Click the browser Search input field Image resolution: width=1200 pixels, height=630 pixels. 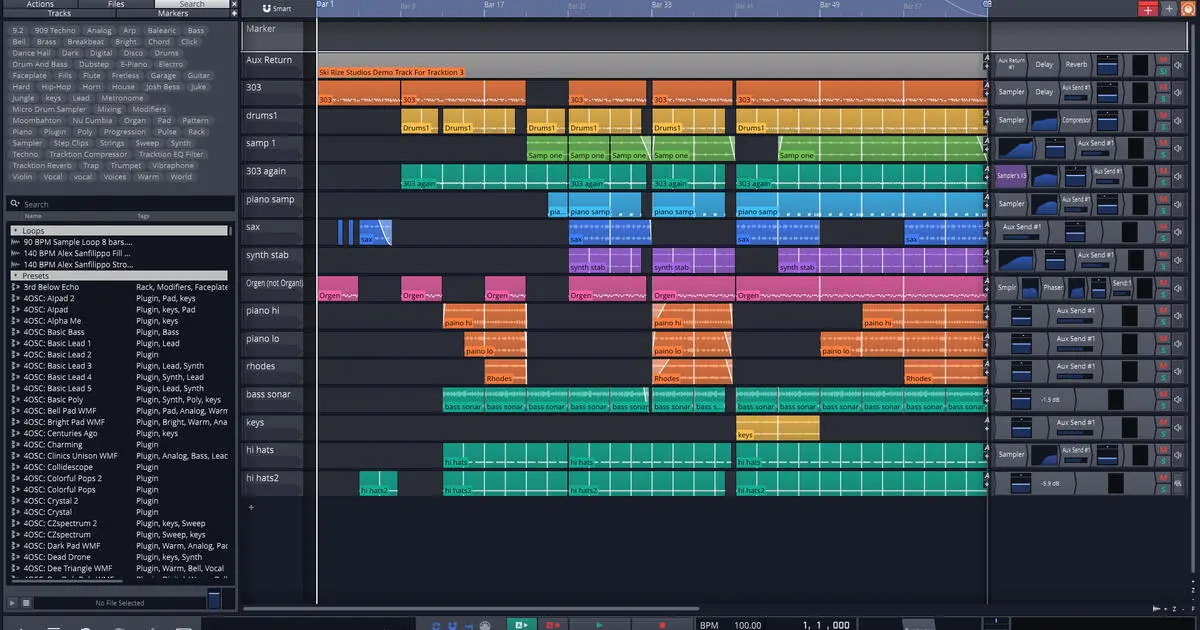point(118,204)
